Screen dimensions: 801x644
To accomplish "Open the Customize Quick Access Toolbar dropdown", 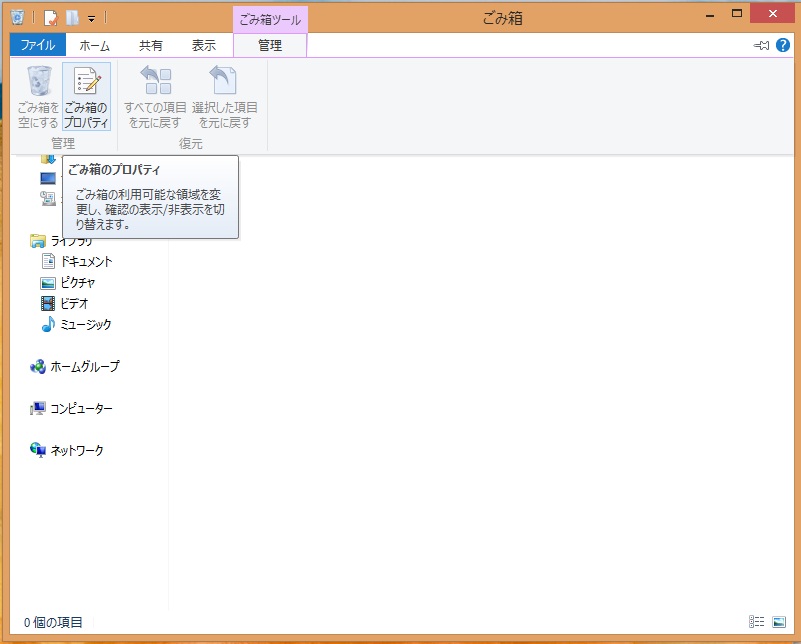I will pos(91,18).
